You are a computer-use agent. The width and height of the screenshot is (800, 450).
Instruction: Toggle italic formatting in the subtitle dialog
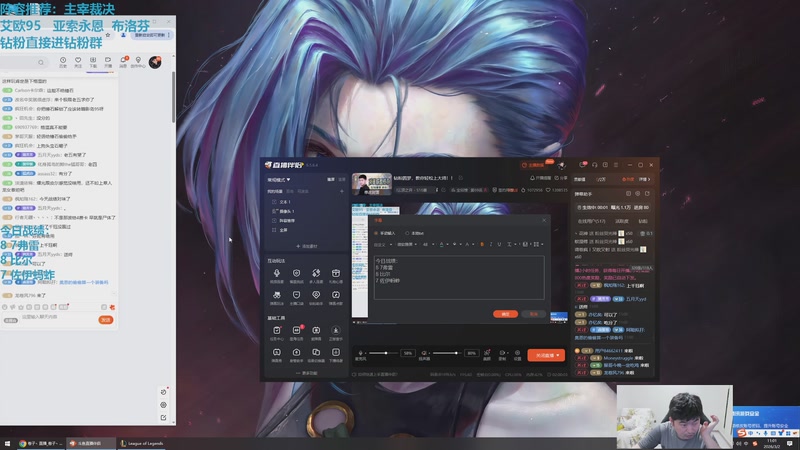[491, 244]
